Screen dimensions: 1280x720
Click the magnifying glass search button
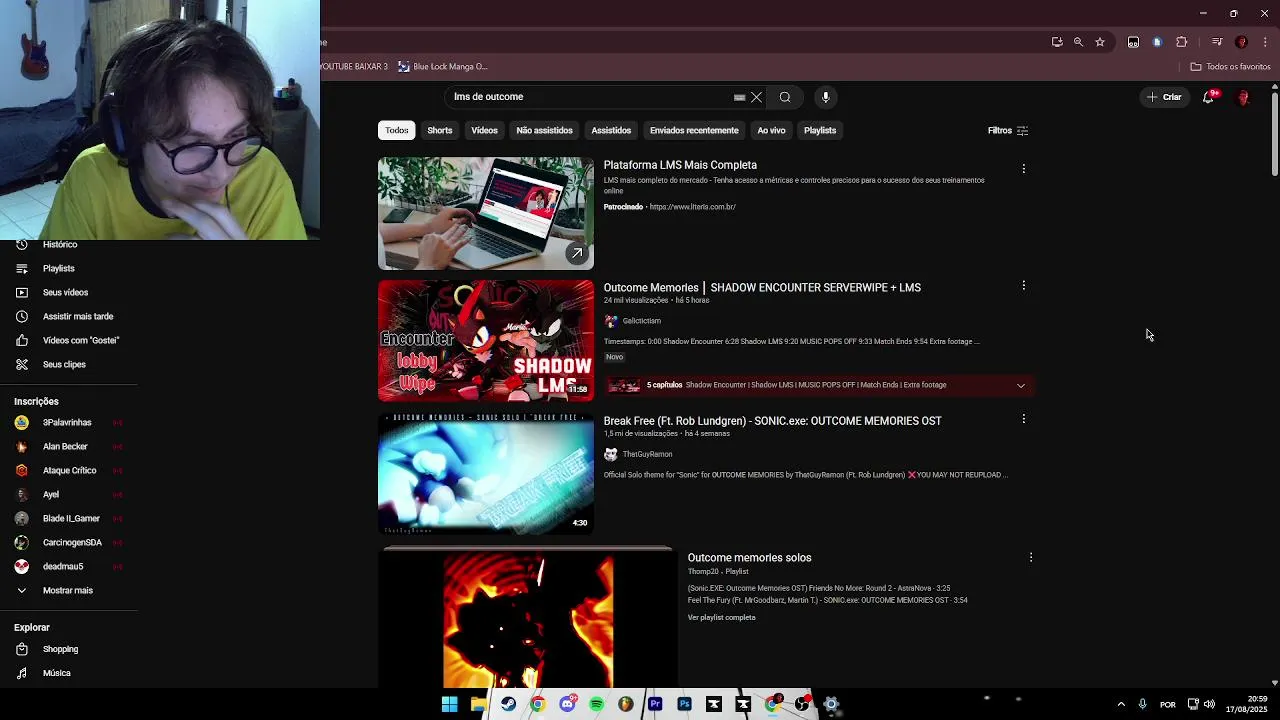point(785,97)
